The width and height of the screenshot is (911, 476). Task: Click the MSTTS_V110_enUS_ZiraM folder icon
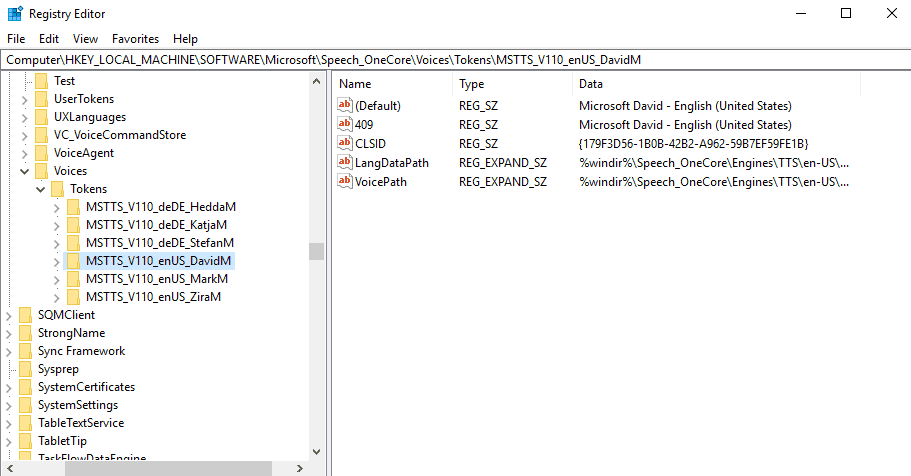click(x=73, y=297)
